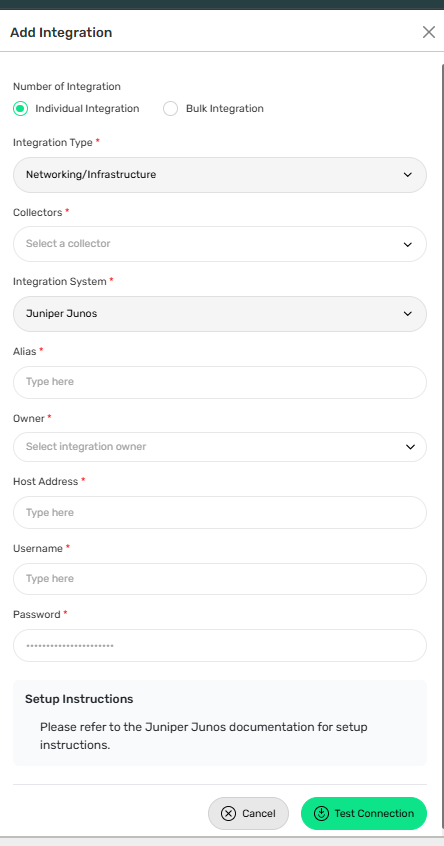Click the Cancel button
The image size is (444, 846).
pos(248,813)
